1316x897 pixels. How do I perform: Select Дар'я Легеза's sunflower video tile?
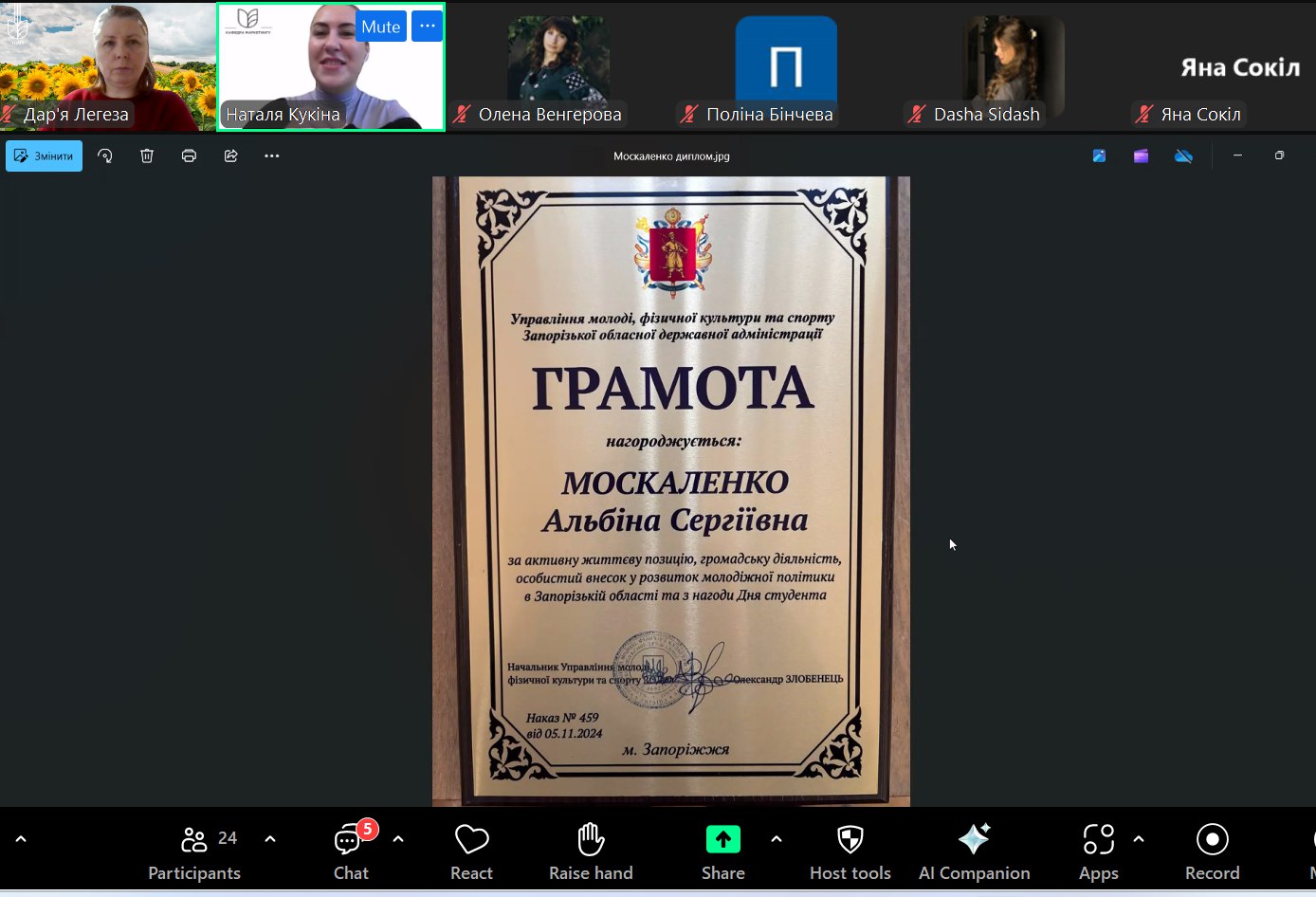pos(108,66)
